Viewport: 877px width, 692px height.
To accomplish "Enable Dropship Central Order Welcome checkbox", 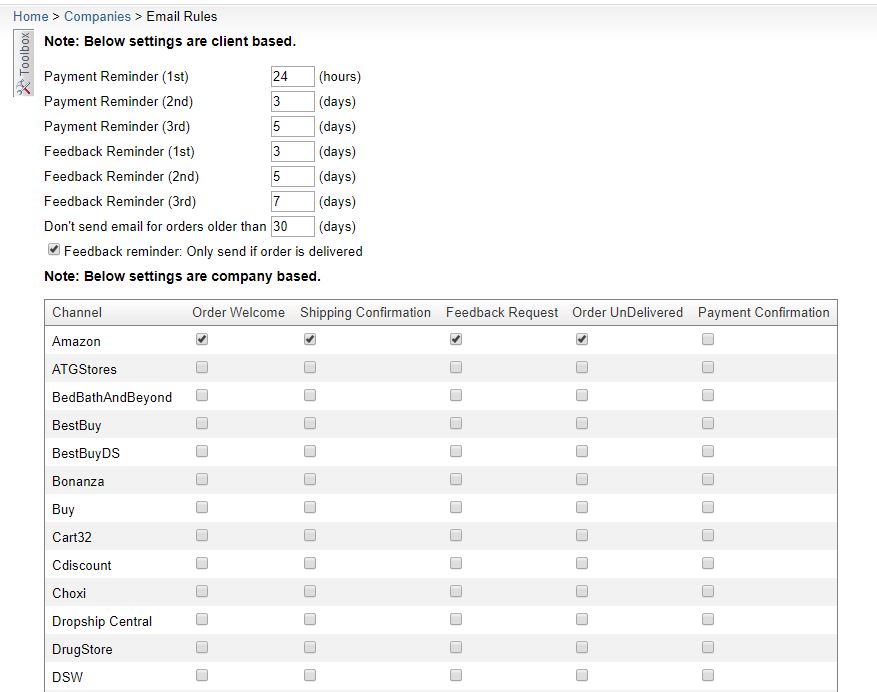I will click(x=202, y=619).
